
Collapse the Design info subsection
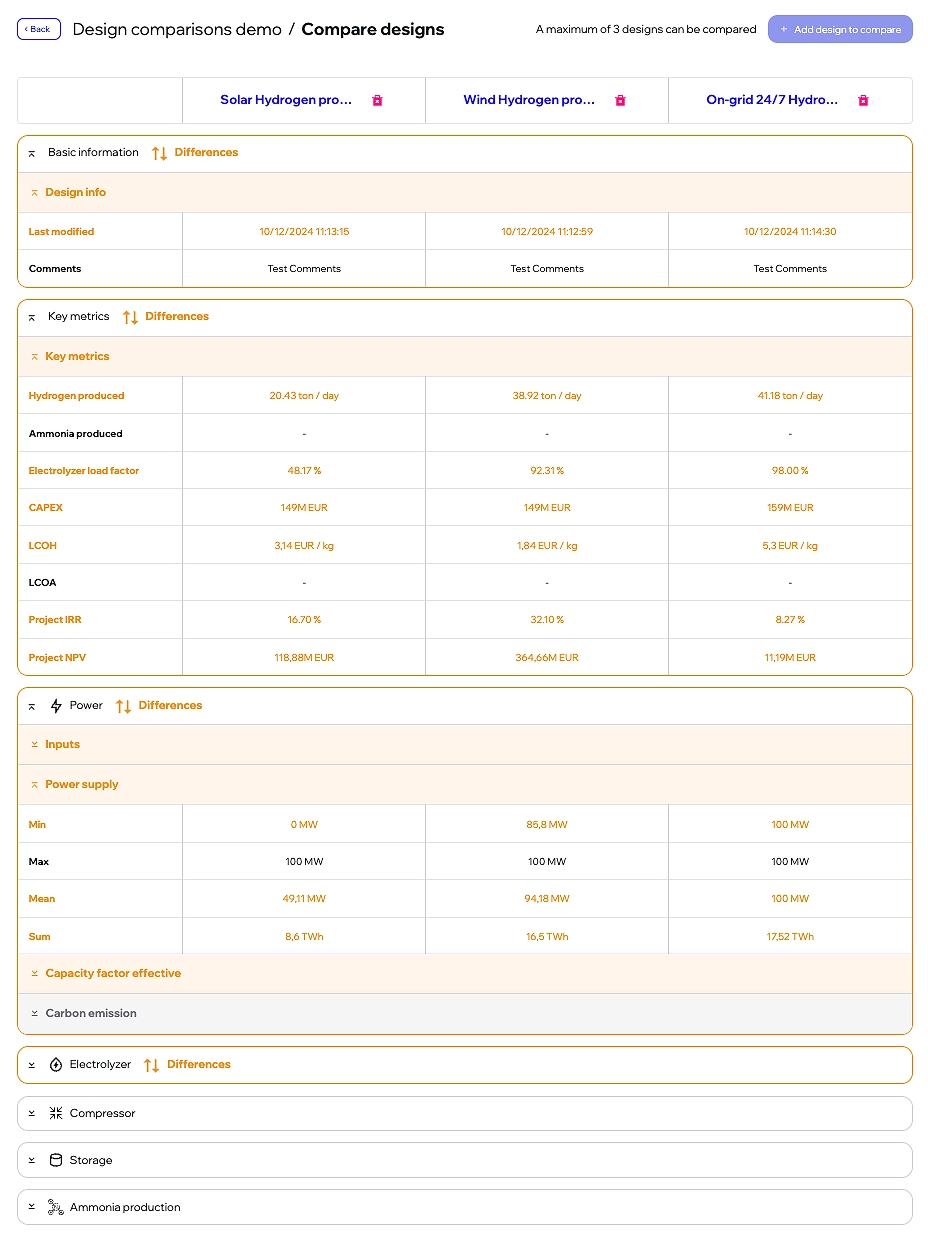[x=35, y=192]
